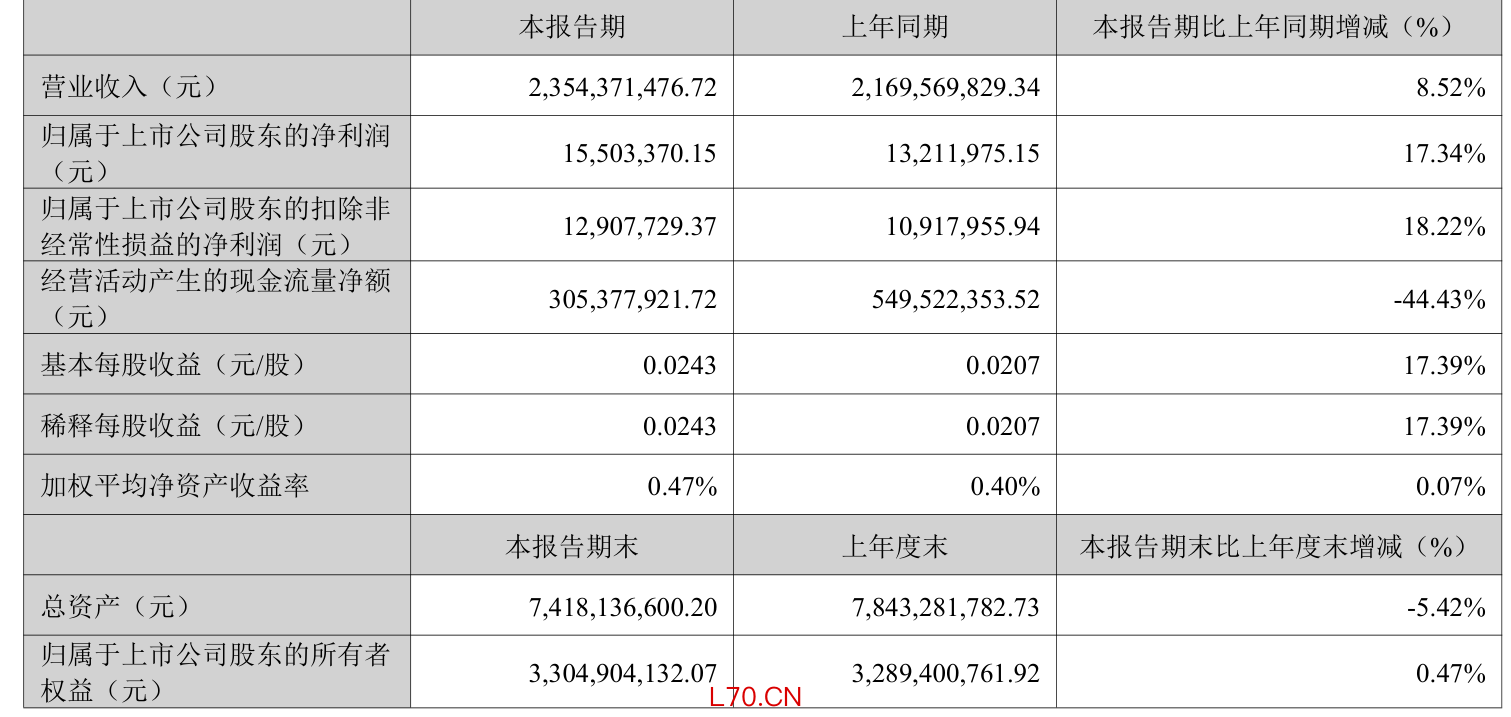The width and height of the screenshot is (1511, 717).
Task: Select total assets value 7,418,136,600.20
Action: (x=622, y=606)
